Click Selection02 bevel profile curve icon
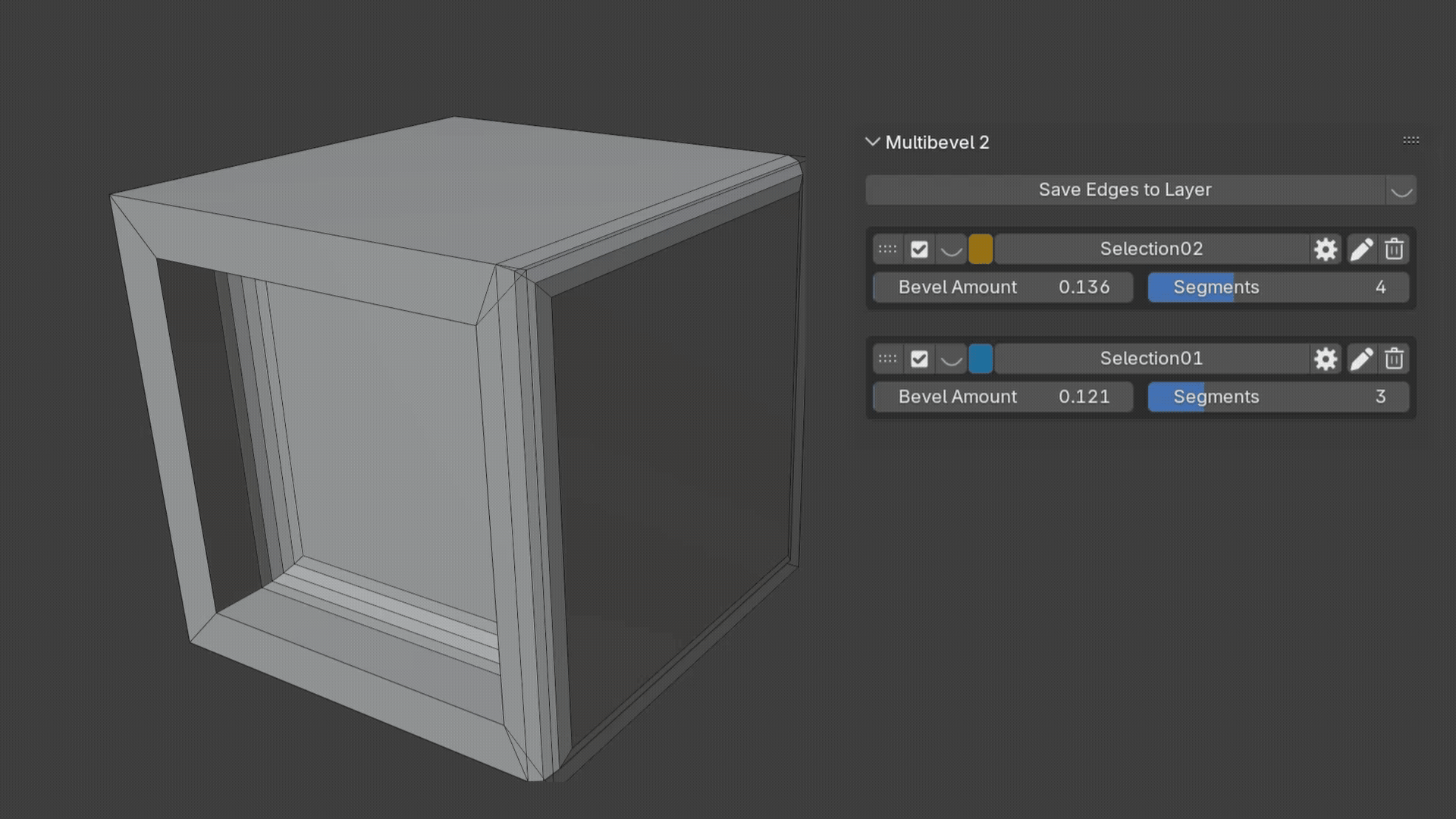The height and width of the screenshot is (819, 1456). [x=951, y=249]
